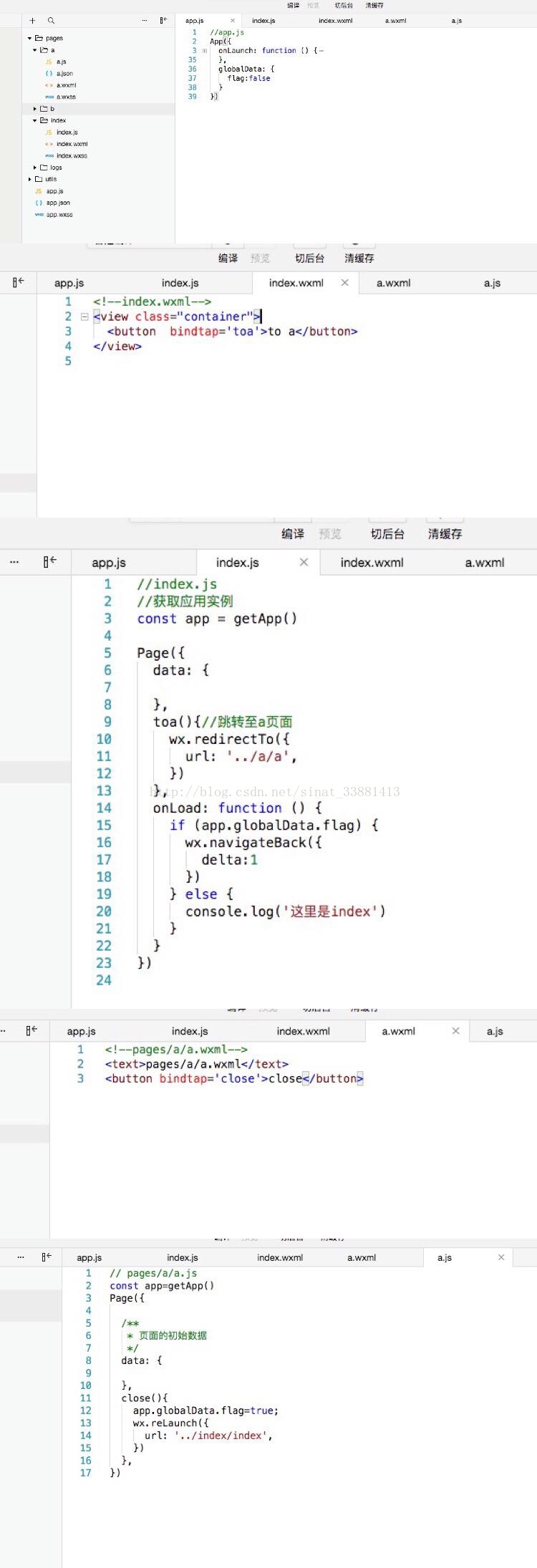Select index.wxss in the file tree
Image resolution: width=537 pixels, height=1568 pixels.
pos(72,155)
